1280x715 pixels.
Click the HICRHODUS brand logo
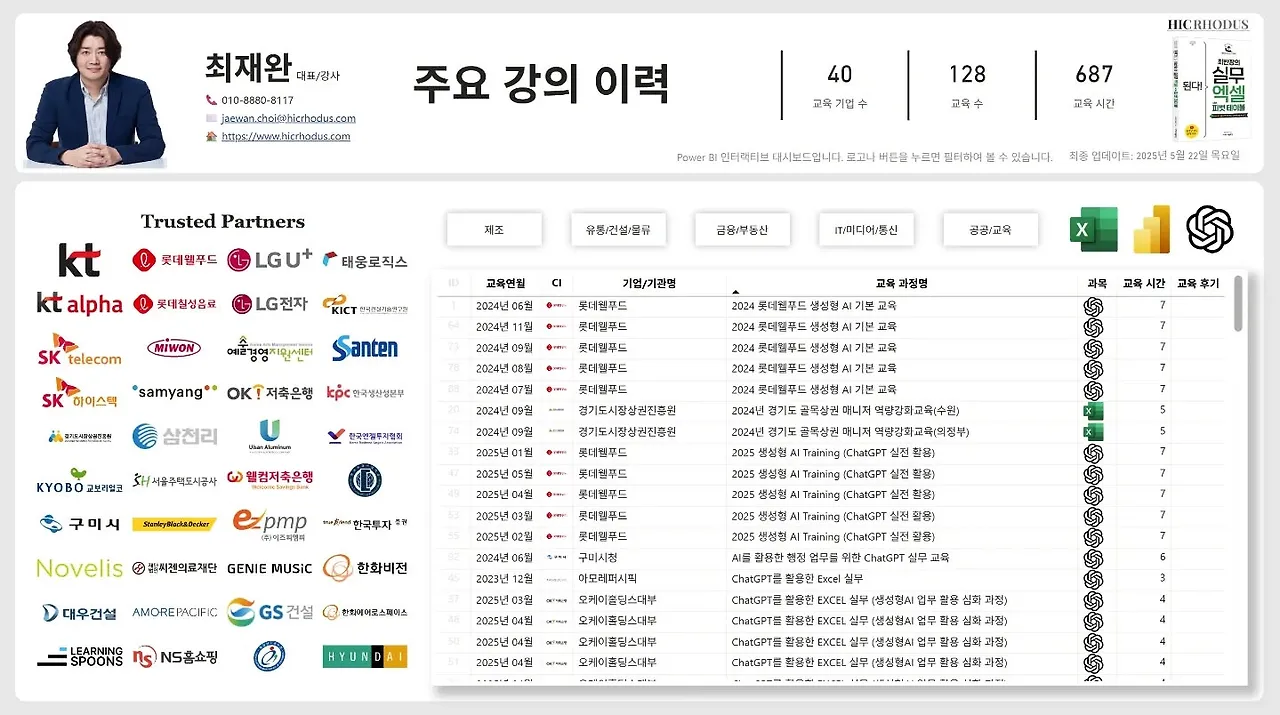(x=1208, y=25)
